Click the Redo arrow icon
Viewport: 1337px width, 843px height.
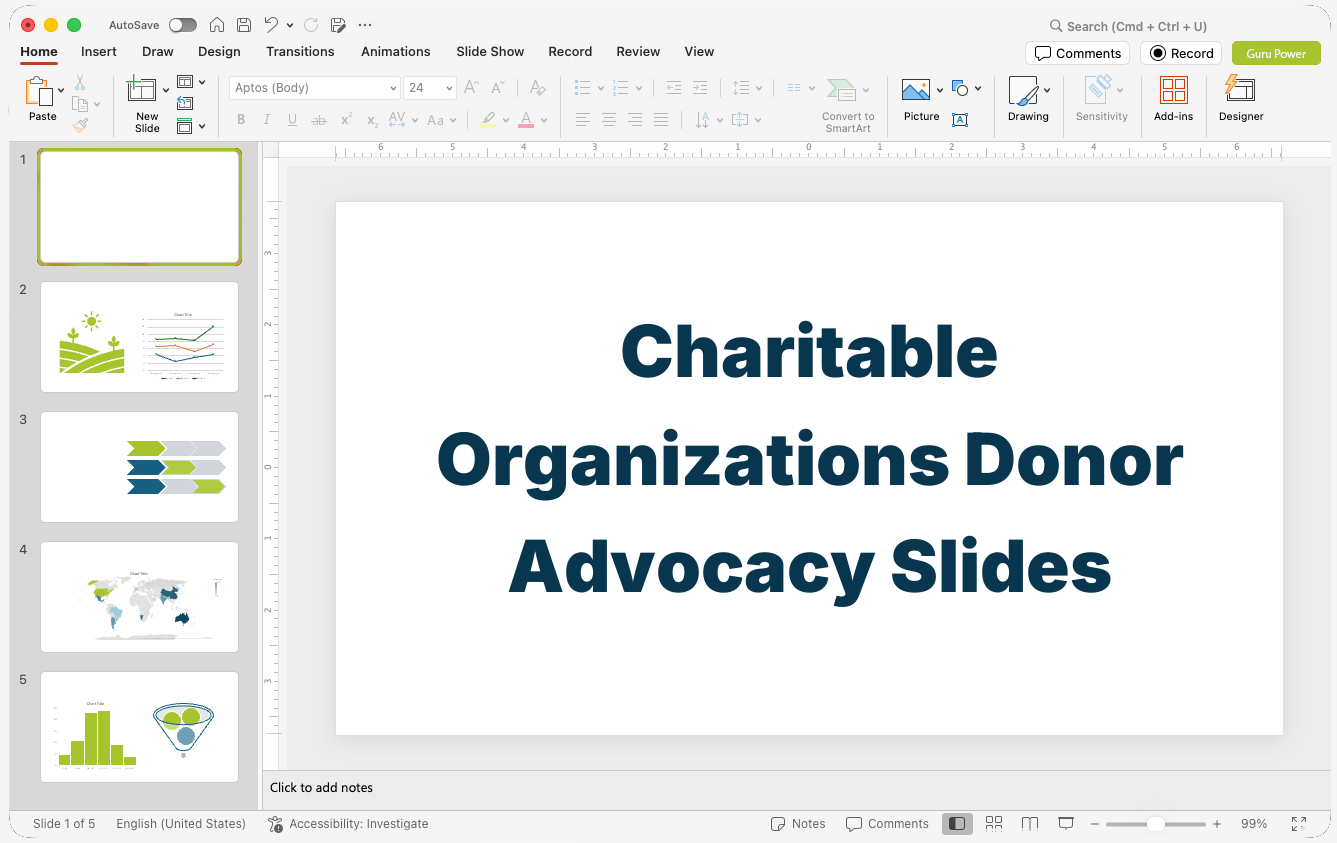310,25
